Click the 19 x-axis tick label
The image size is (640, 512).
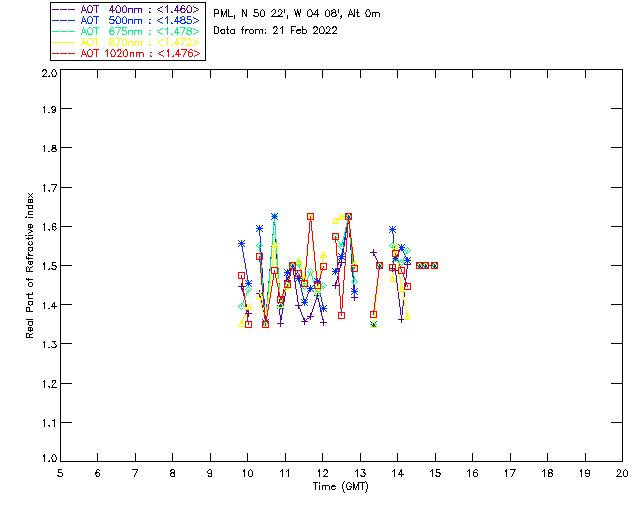tap(585, 473)
